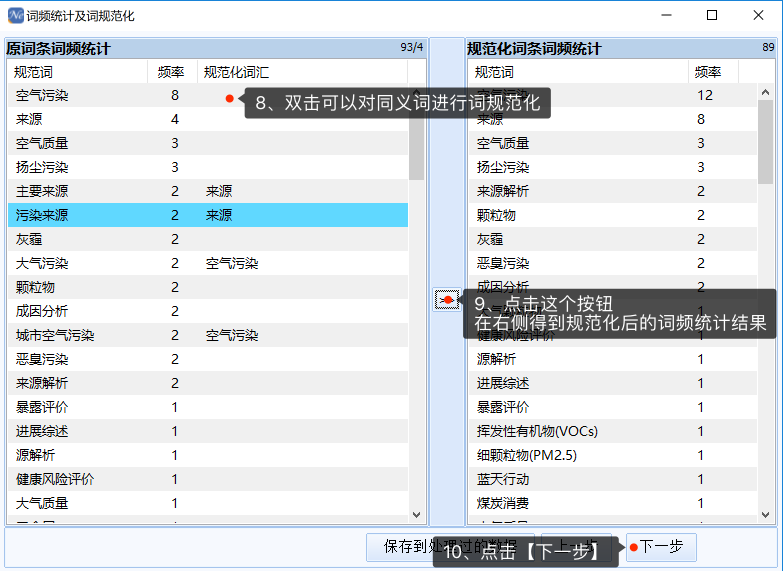Click the 规范词 column header in left table
This screenshot has height=571, width=783.
pos(77,72)
